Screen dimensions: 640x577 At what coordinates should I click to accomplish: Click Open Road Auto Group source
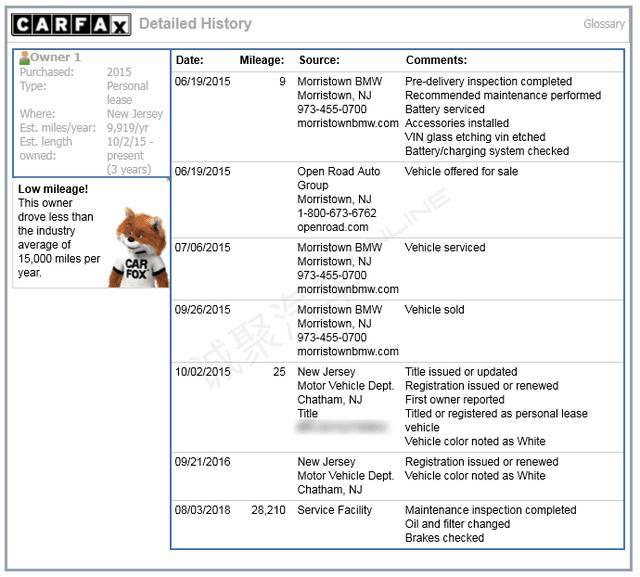(339, 178)
